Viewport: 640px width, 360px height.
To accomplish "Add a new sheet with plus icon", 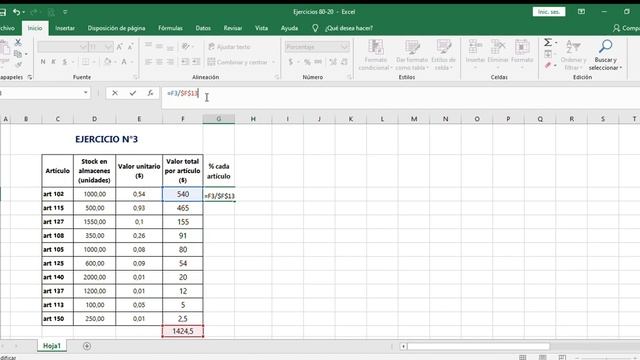I will [87, 346].
